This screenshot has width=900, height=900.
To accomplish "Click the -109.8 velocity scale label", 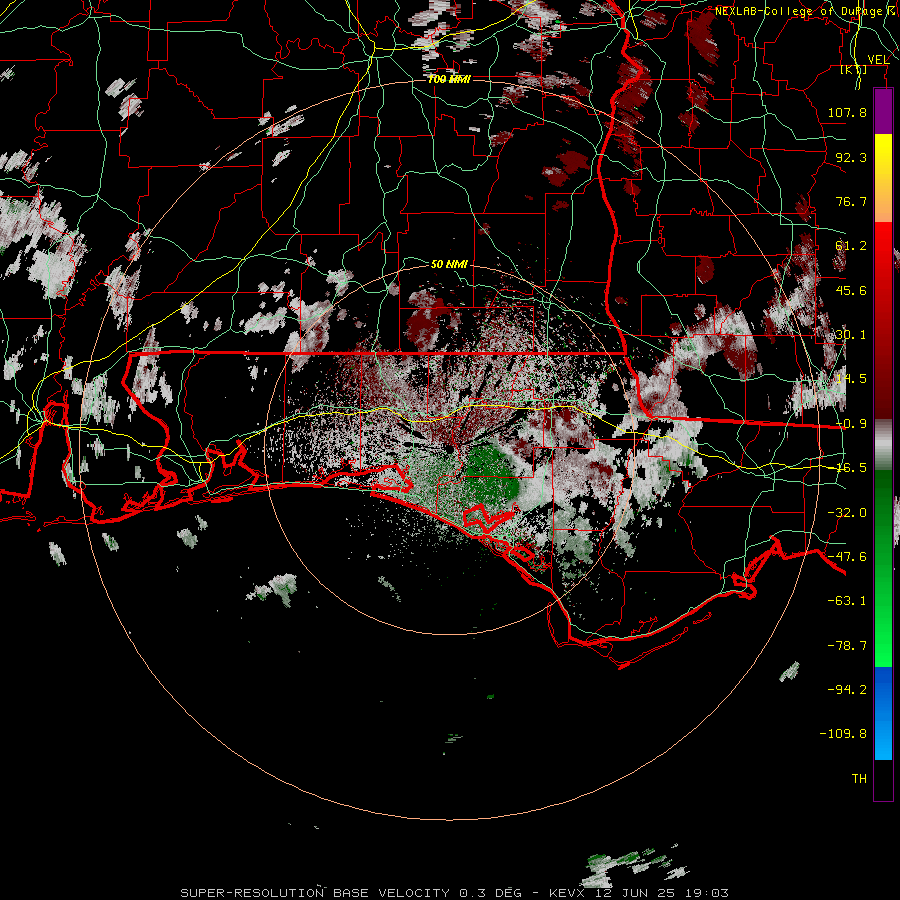I will pyautogui.click(x=843, y=734).
